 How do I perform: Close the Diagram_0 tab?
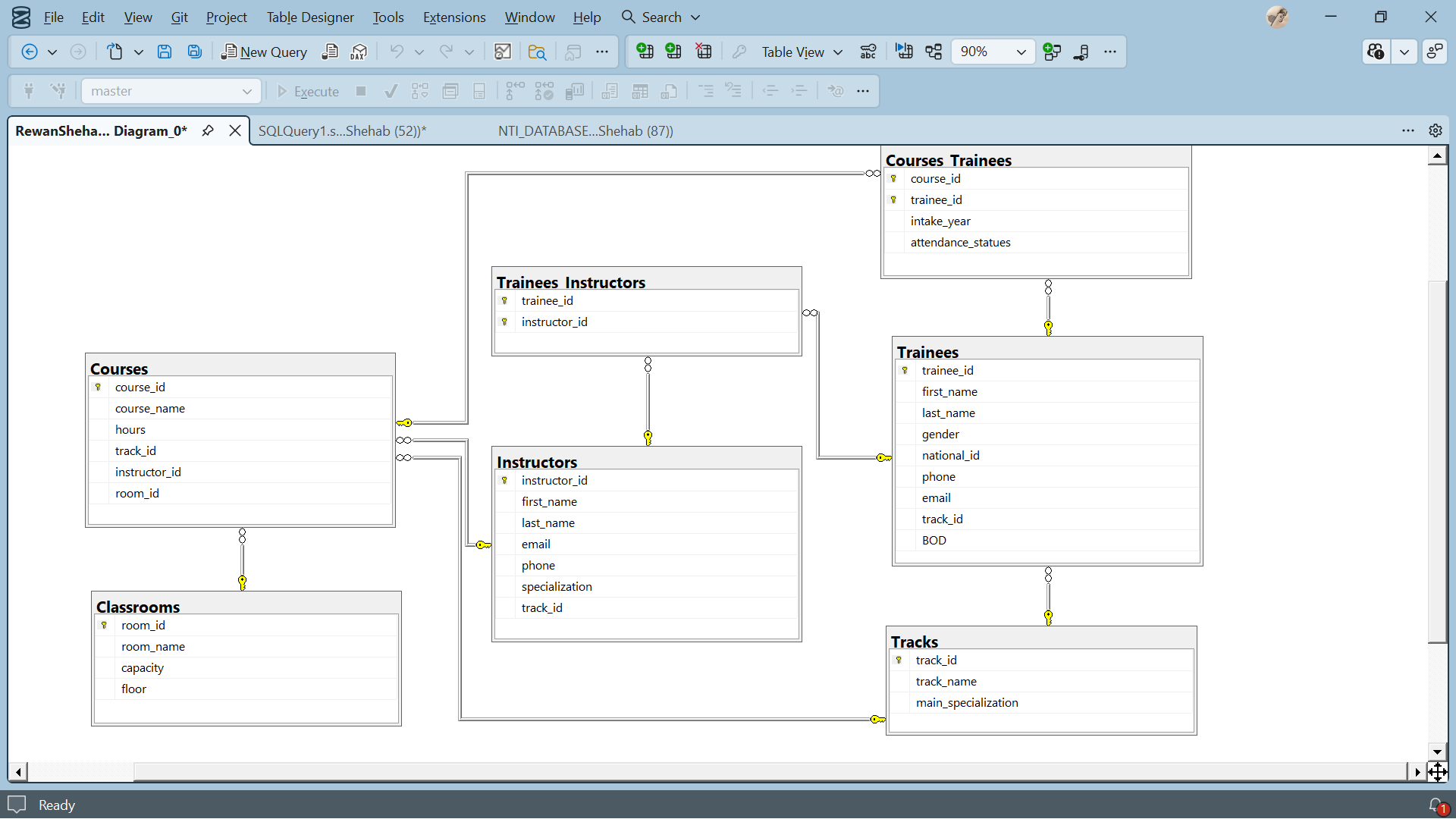[x=235, y=130]
